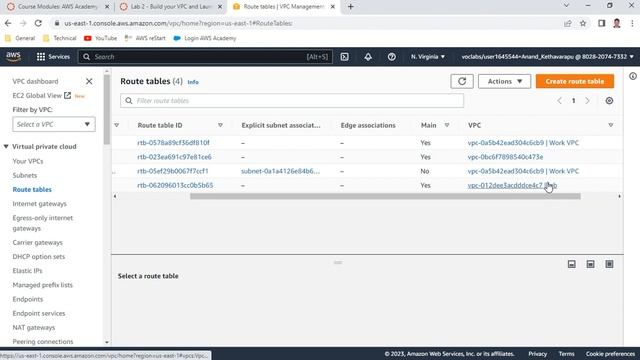Image resolution: width=640 pixels, height=360 pixels.
Task: Open subnet-0a1a4126e84b6 association link
Action: coord(280,171)
